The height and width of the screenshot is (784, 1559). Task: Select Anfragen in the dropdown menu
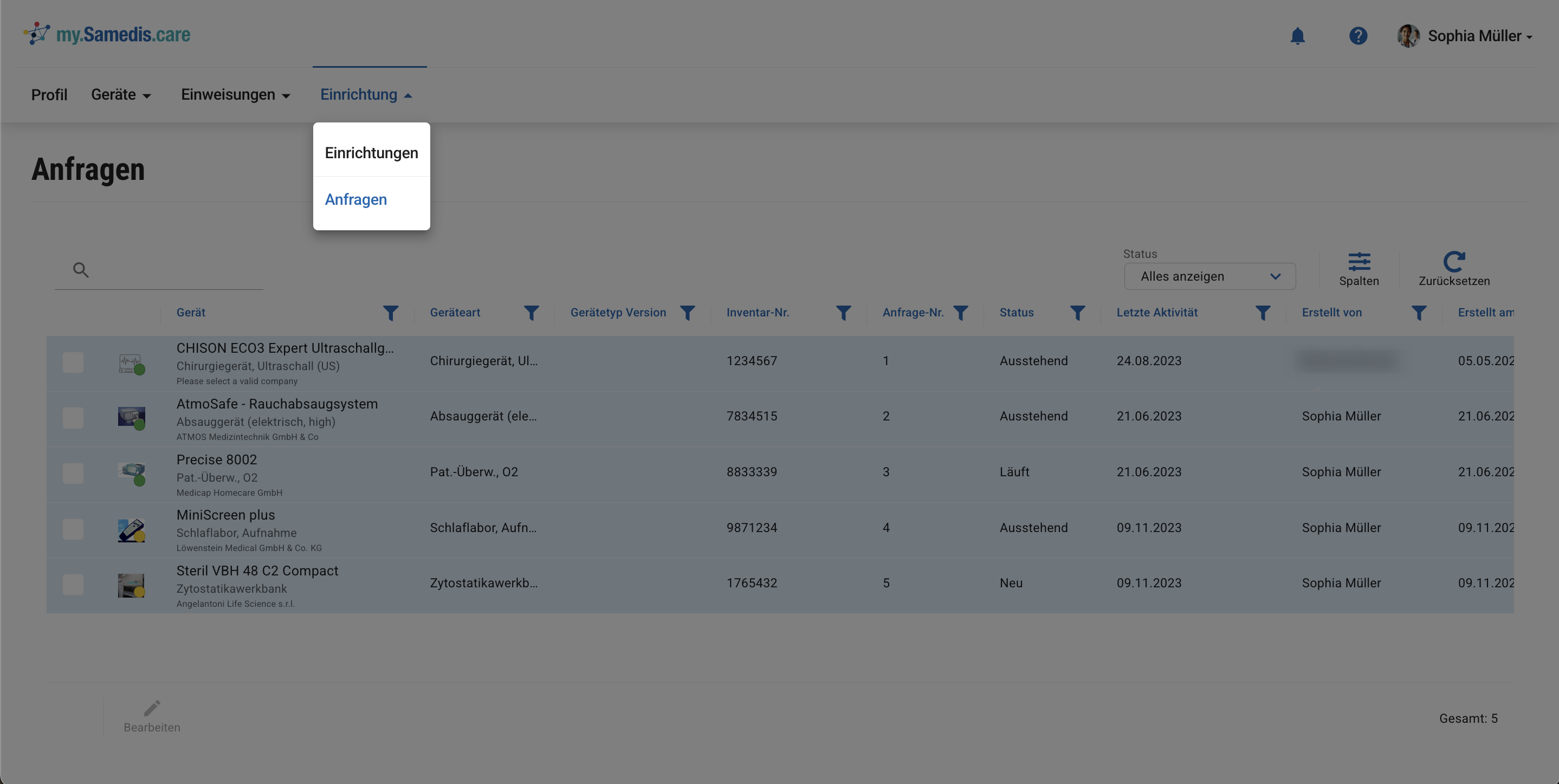[x=356, y=199]
